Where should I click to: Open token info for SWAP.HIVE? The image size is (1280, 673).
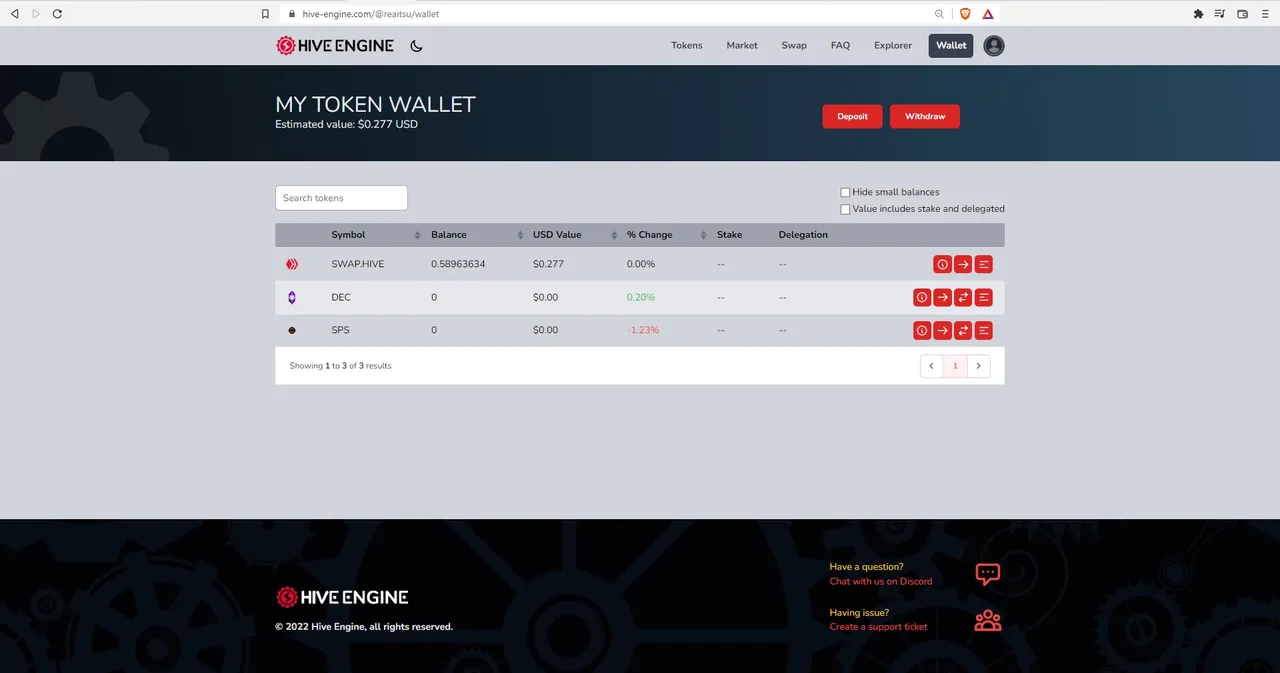coord(942,264)
